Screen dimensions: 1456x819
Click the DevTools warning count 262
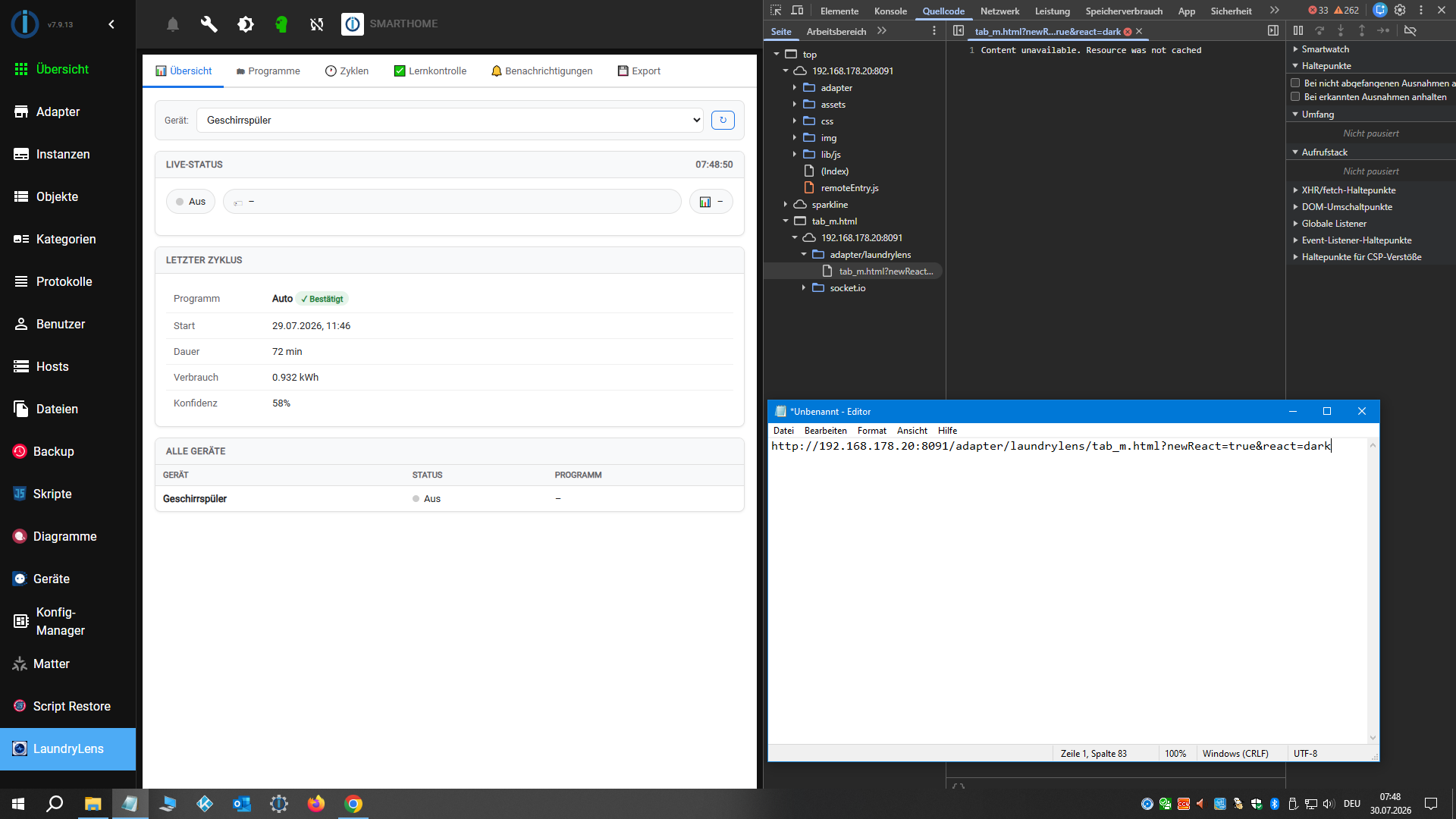(1346, 11)
